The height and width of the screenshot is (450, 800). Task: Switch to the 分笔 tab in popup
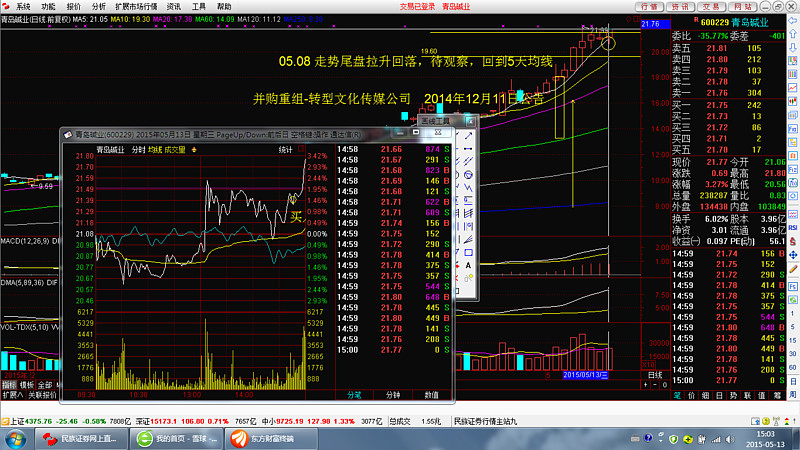(353, 394)
